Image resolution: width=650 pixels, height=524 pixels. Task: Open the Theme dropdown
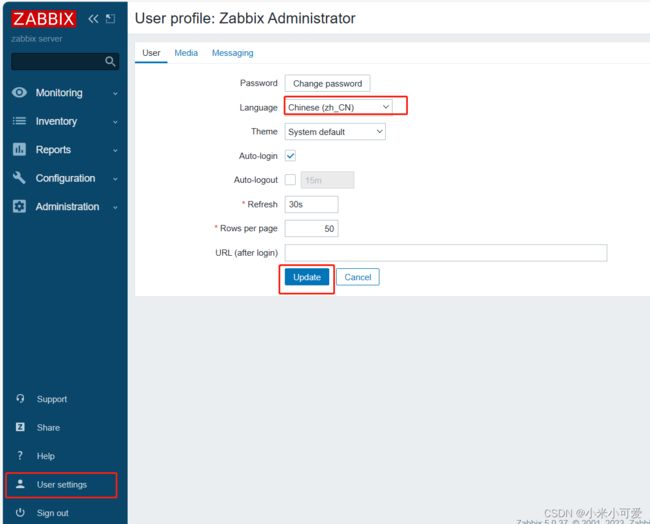335,132
